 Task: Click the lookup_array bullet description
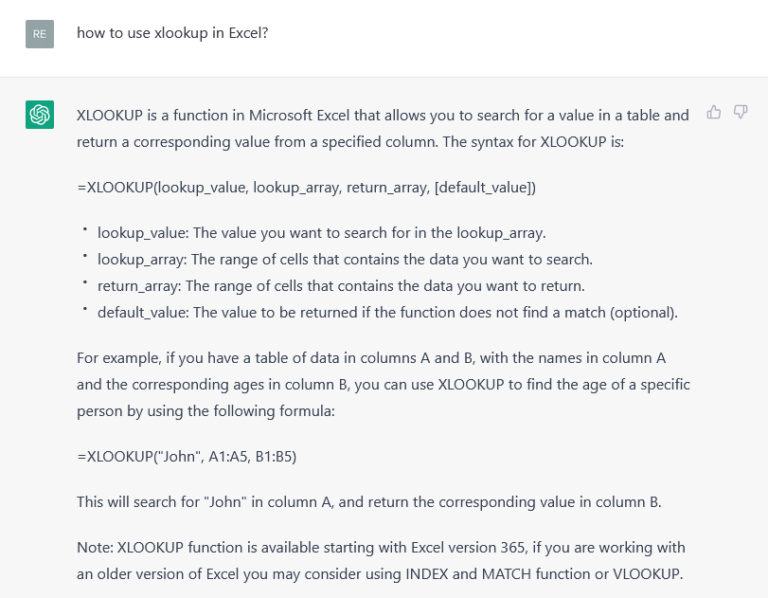point(345,259)
